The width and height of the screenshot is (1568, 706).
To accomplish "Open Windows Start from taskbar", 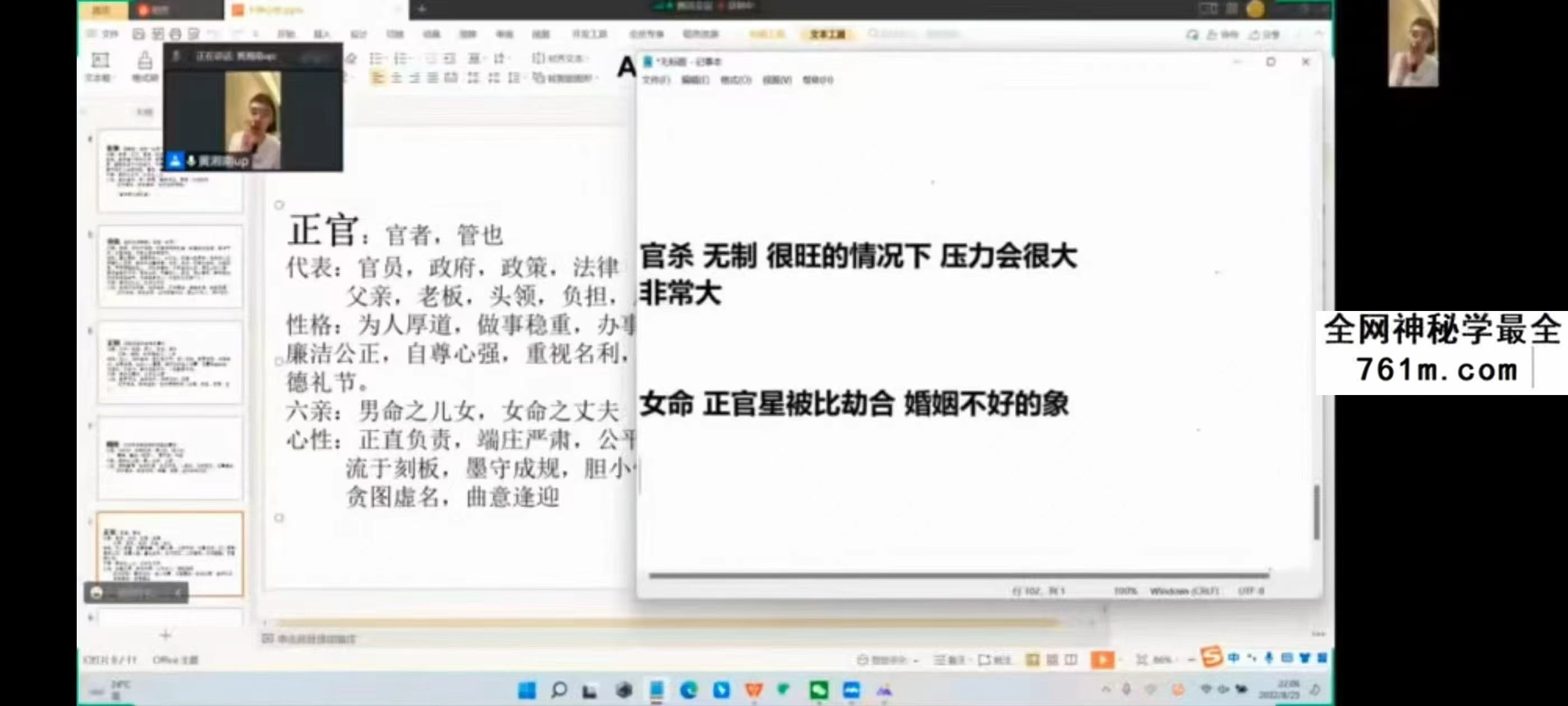I will pos(527,690).
